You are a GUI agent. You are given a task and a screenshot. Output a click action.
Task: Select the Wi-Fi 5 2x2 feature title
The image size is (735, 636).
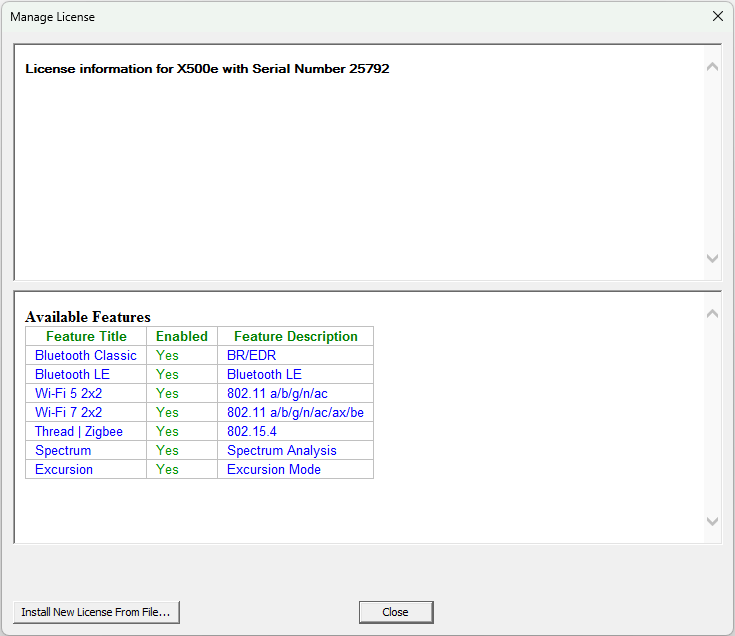(68, 394)
